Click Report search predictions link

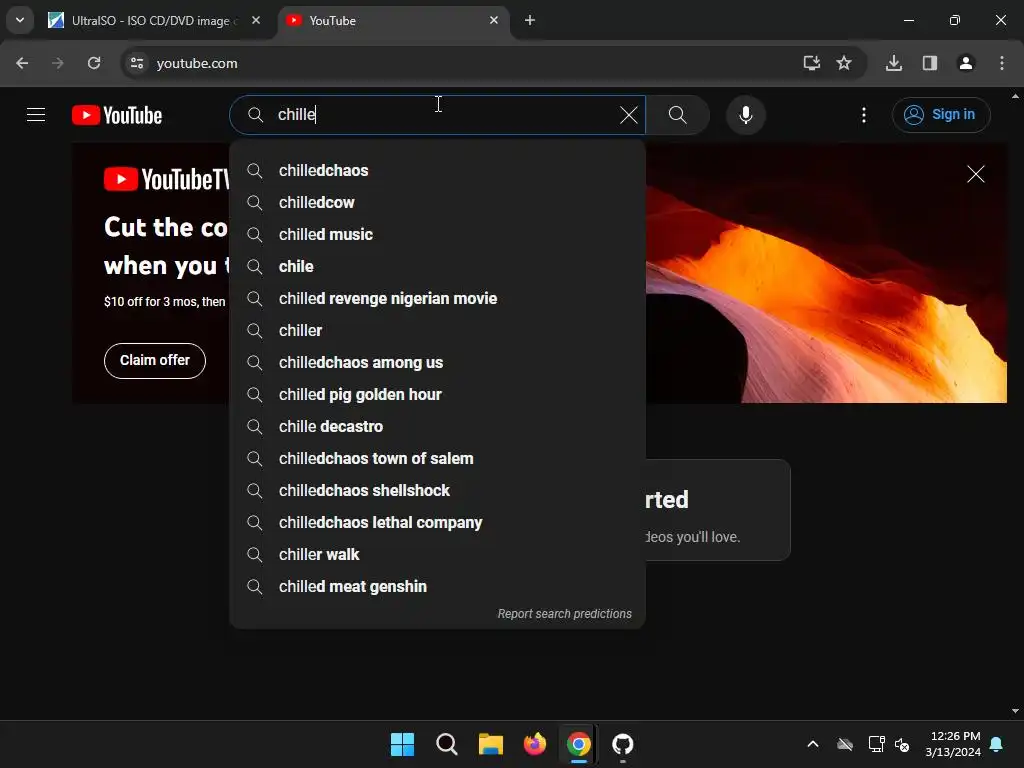pos(564,614)
